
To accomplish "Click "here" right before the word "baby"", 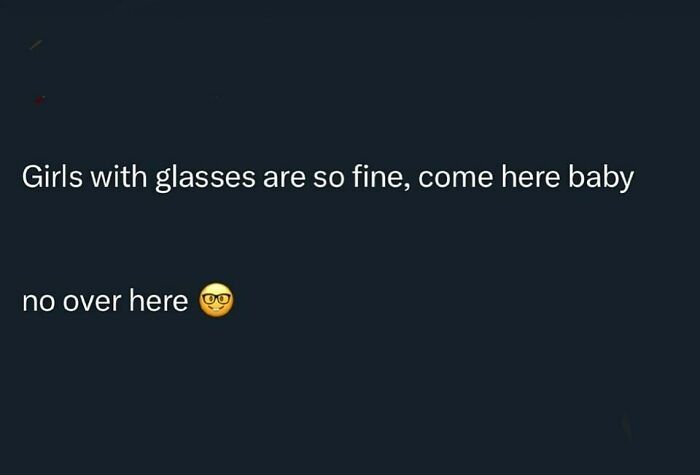I will 532,178.
